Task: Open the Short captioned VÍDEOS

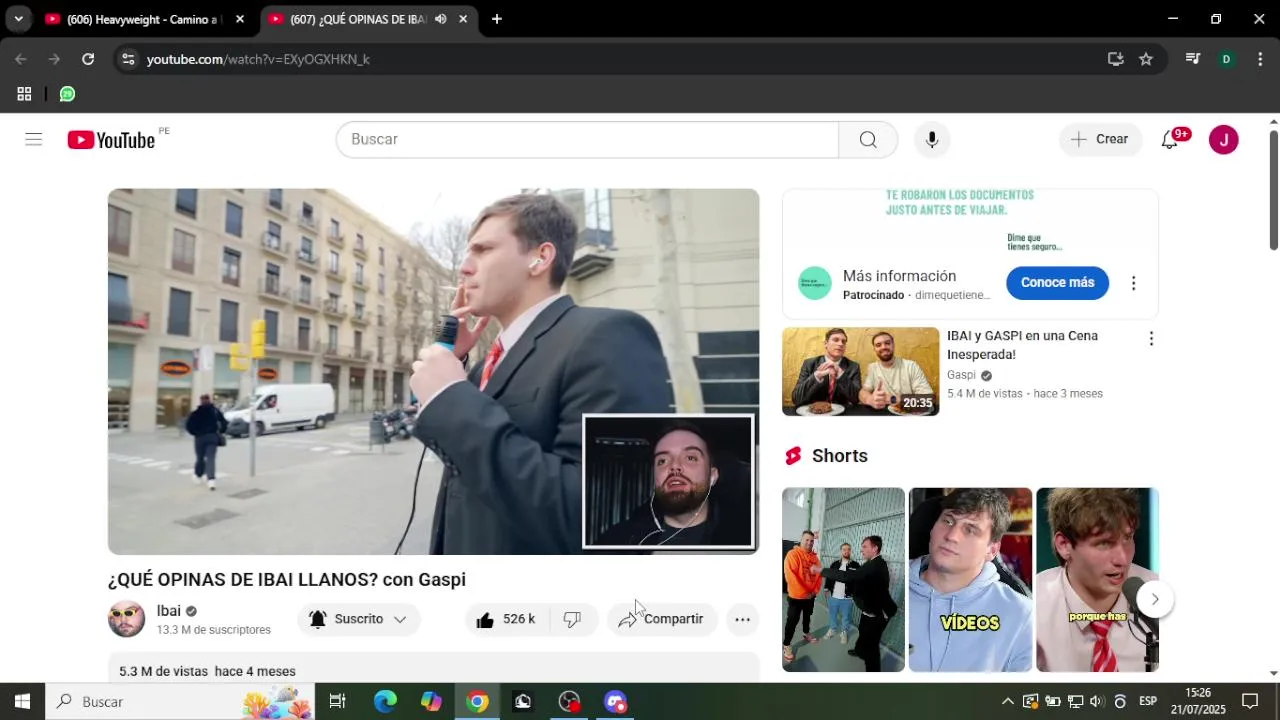Action: (x=970, y=580)
